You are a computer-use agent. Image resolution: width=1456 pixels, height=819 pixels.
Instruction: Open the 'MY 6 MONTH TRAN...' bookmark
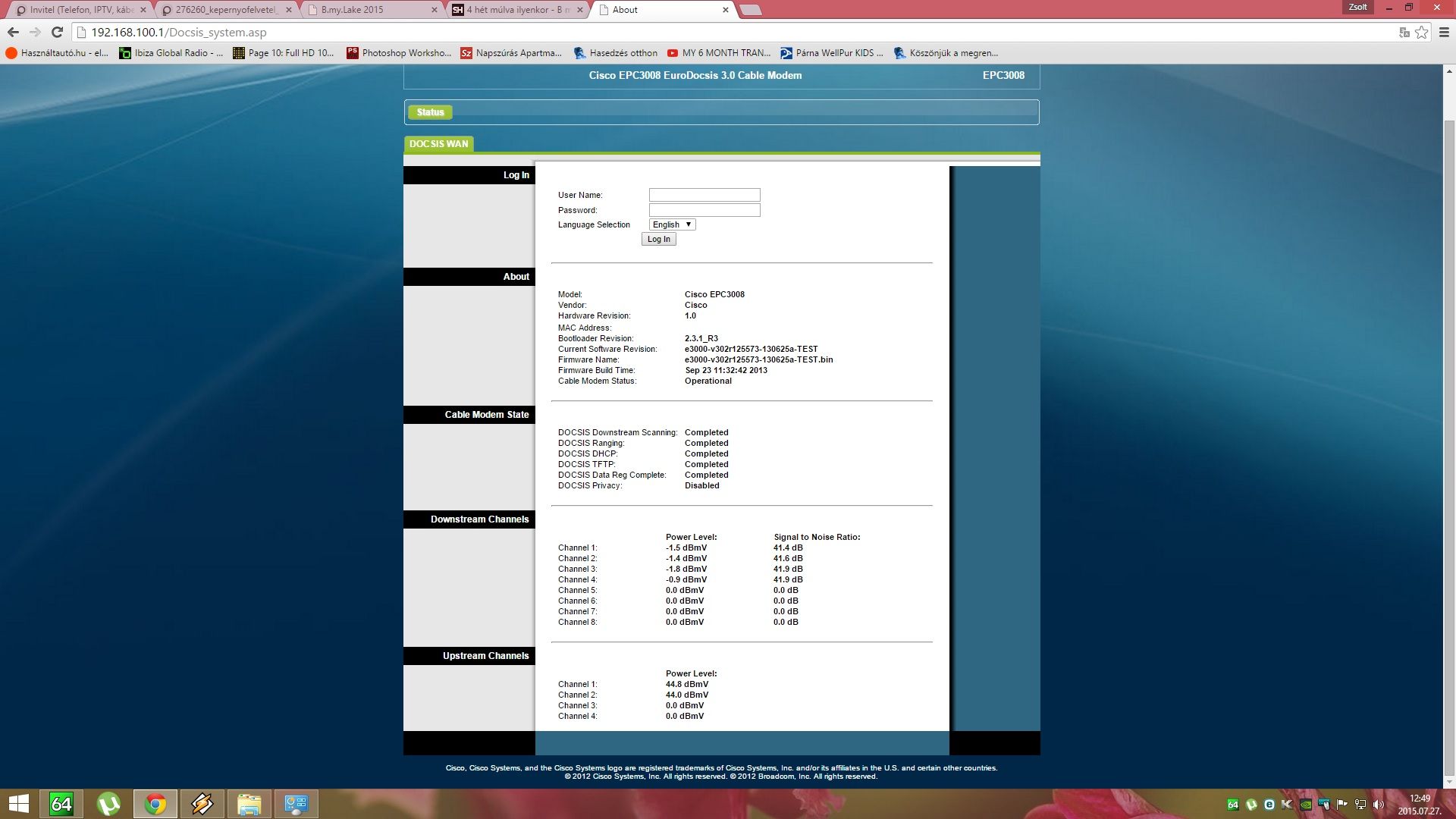[719, 53]
